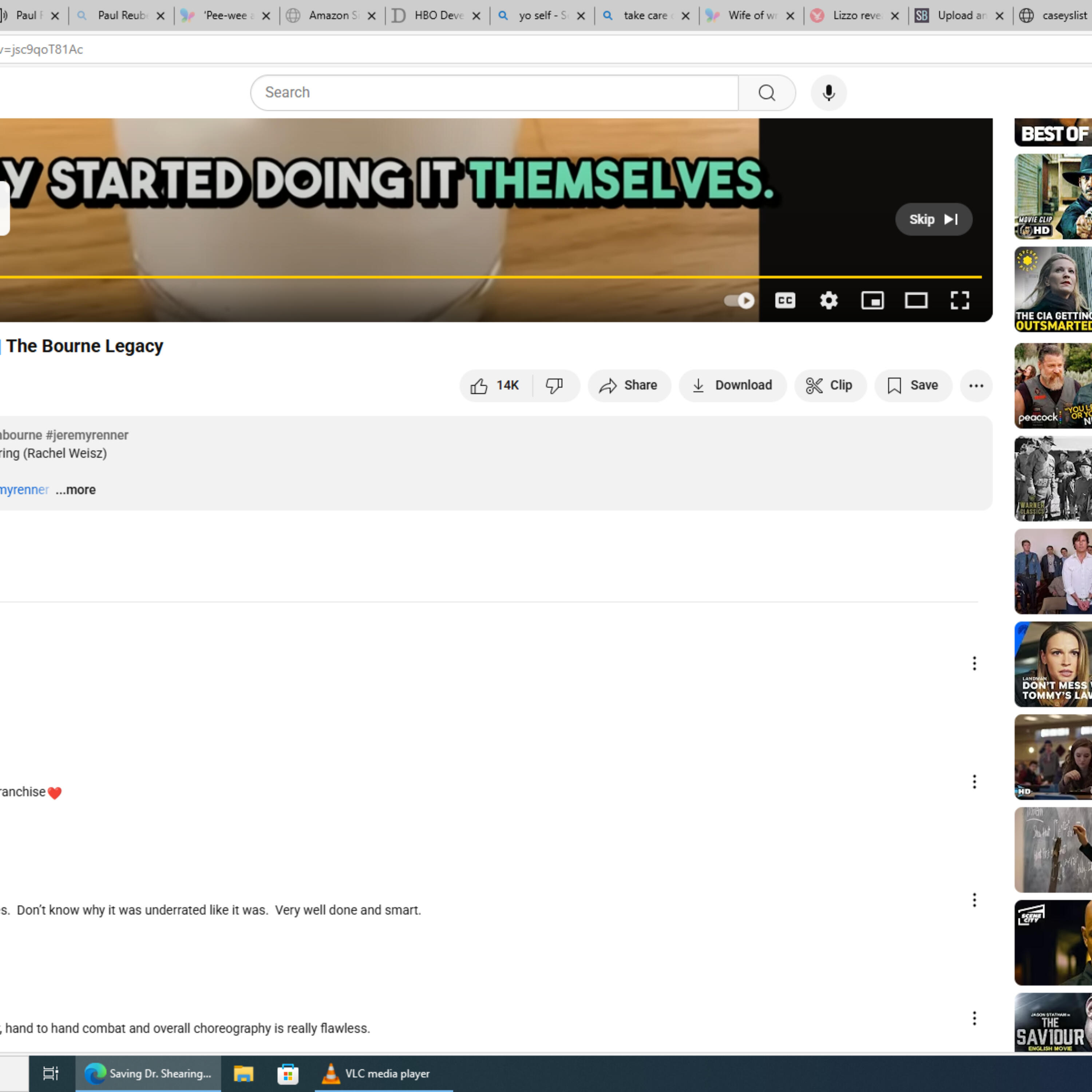Start voice search with microphone icon
1092x1092 pixels.
click(x=828, y=93)
